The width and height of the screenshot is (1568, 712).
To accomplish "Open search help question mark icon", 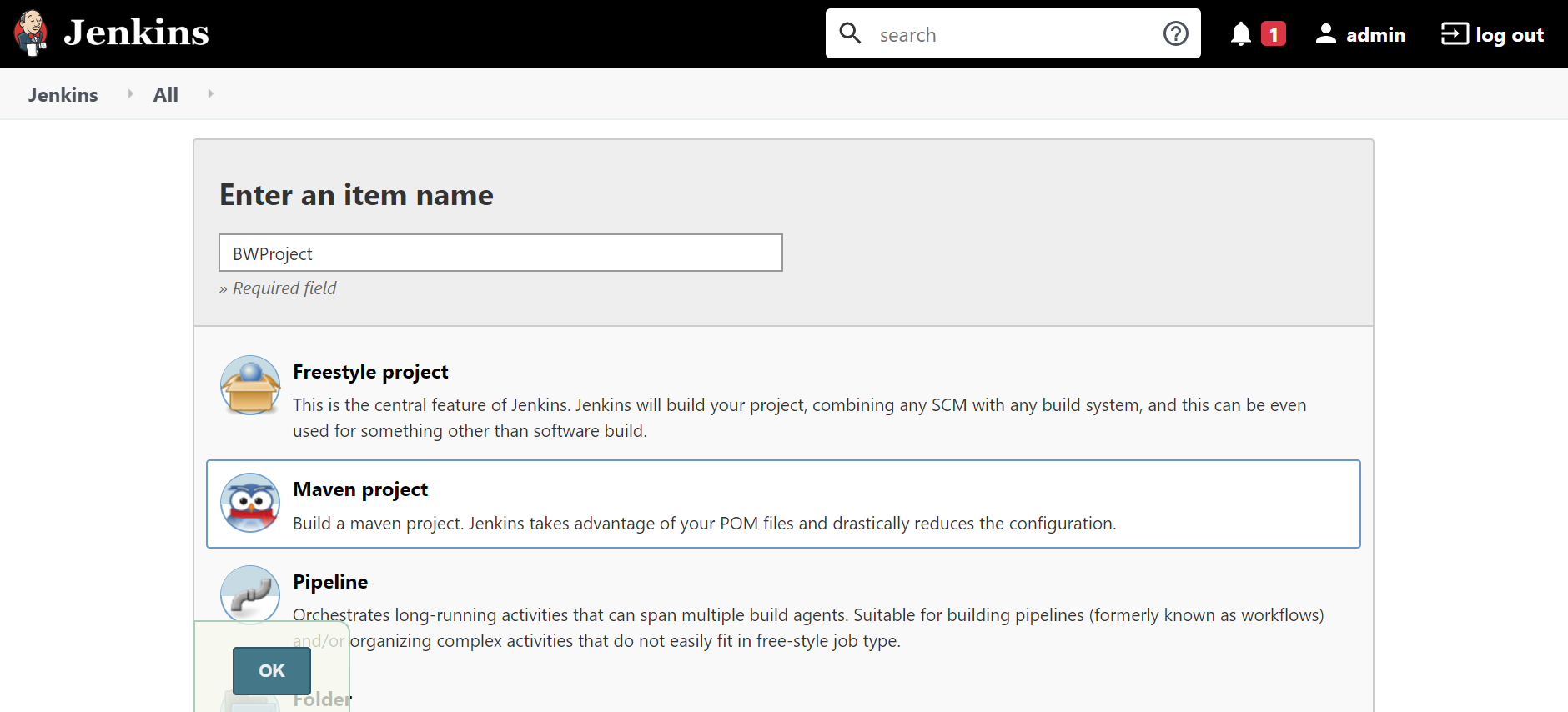I will pos(1175,33).
